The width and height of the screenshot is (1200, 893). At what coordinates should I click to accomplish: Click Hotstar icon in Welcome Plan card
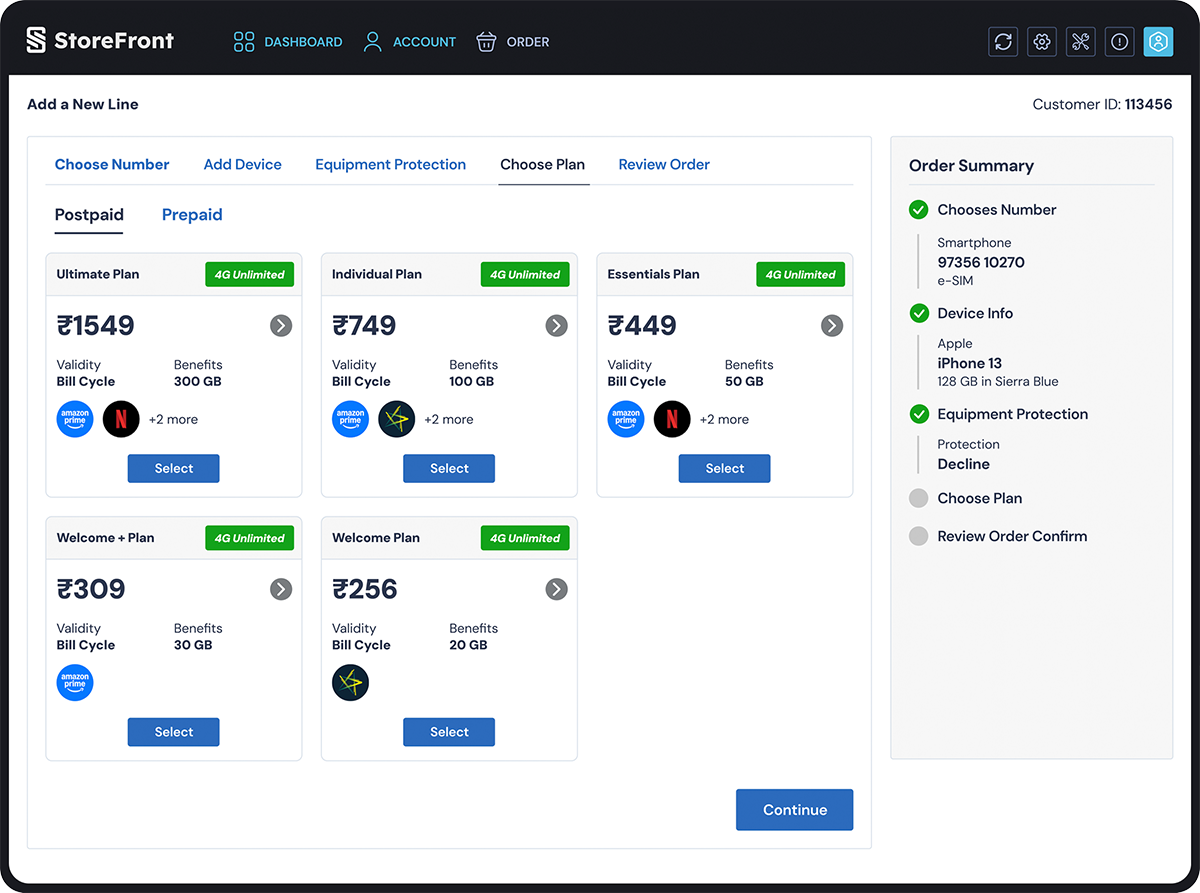click(350, 683)
